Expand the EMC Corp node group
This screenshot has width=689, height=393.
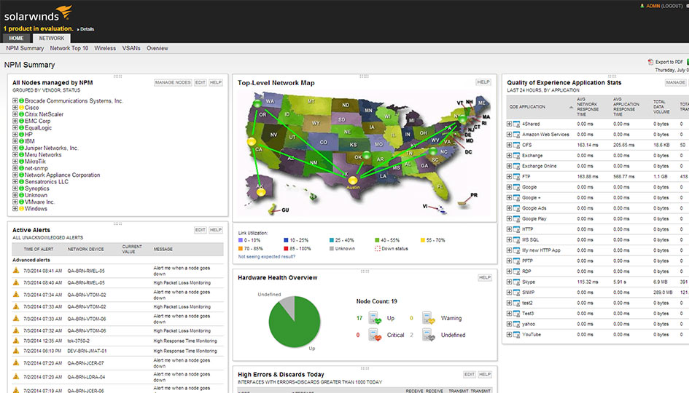15,121
